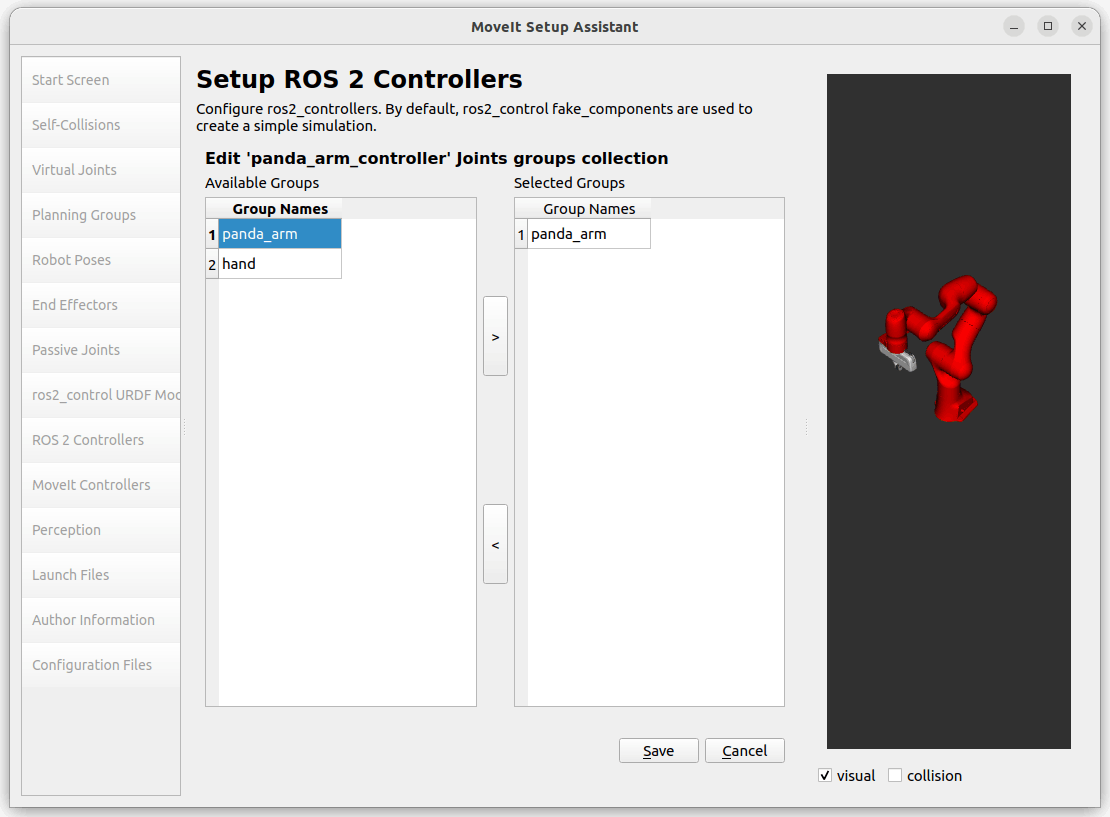Click the Available Groups 'Group Names' header
The width and height of the screenshot is (1110, 817).
[280, 209]
